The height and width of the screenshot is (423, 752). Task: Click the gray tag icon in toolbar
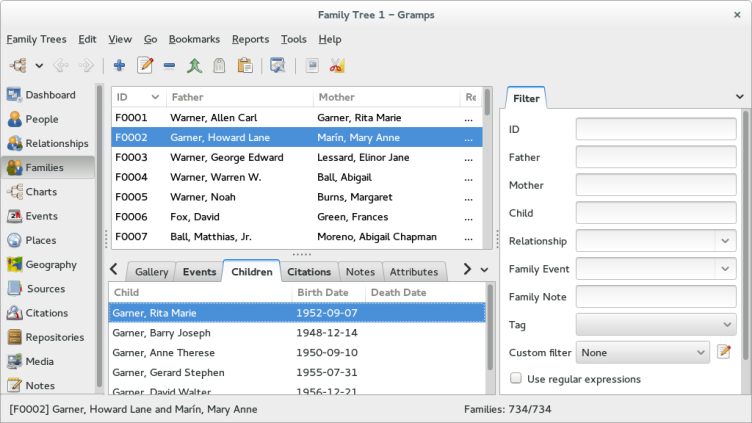point(219,65)
